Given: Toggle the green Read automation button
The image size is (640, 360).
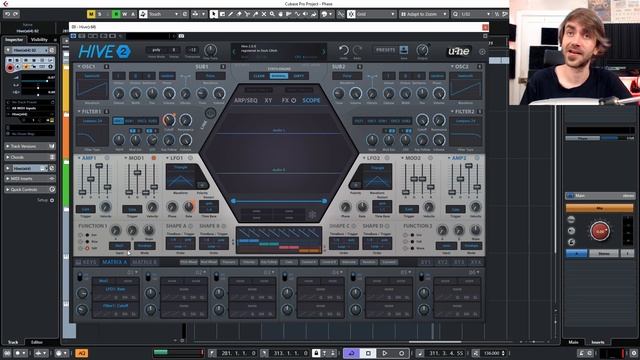Looking at the screenshot, I should 116,14.
